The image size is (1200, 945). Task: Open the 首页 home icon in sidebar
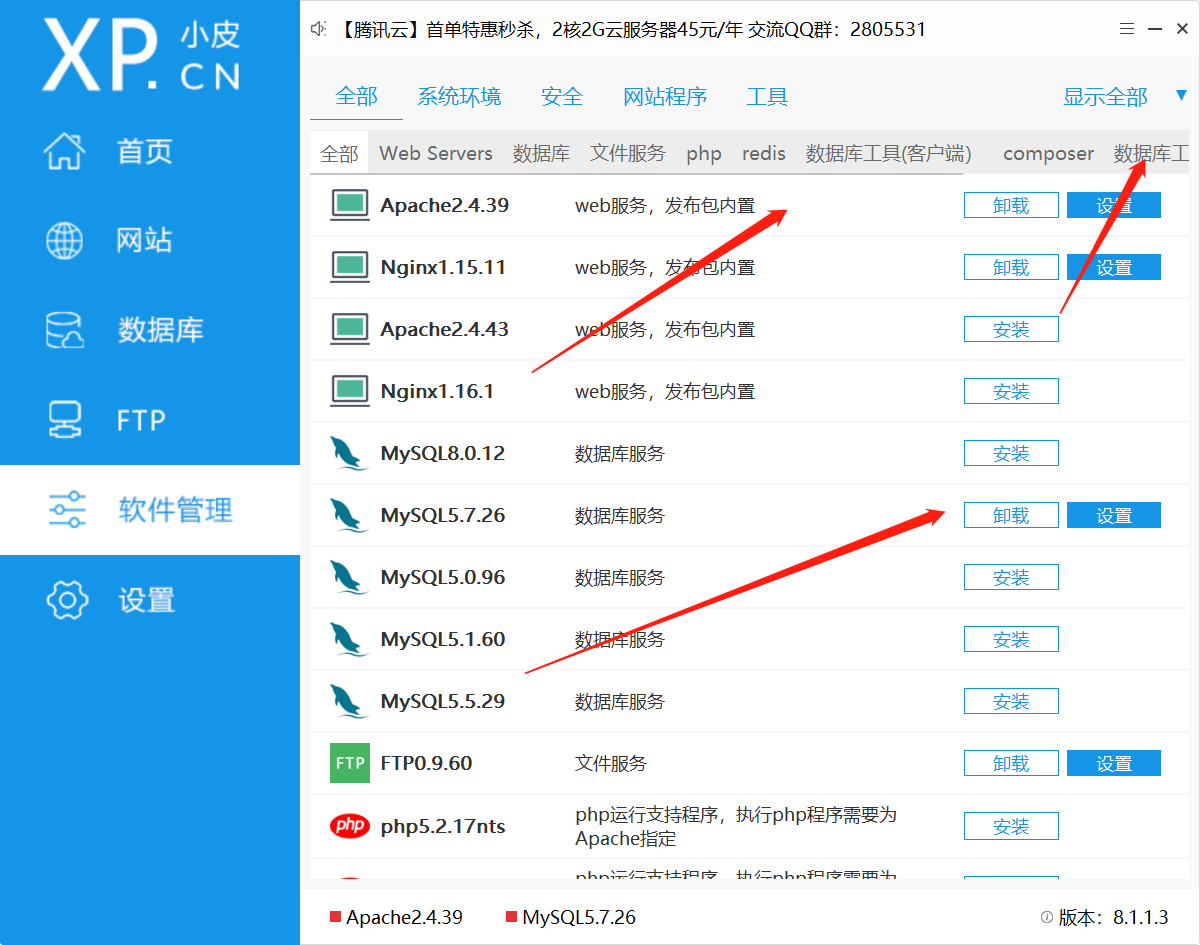(x=66, y=151)
